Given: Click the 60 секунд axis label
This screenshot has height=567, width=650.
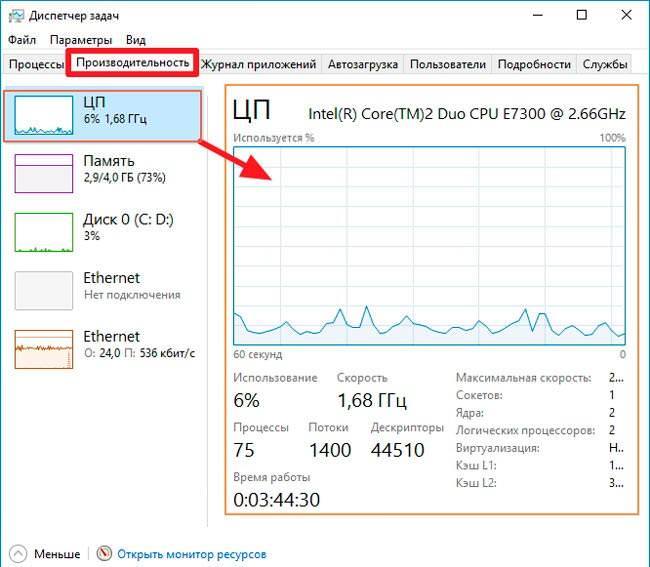Looking at the screenshot, I should point(257,354).
